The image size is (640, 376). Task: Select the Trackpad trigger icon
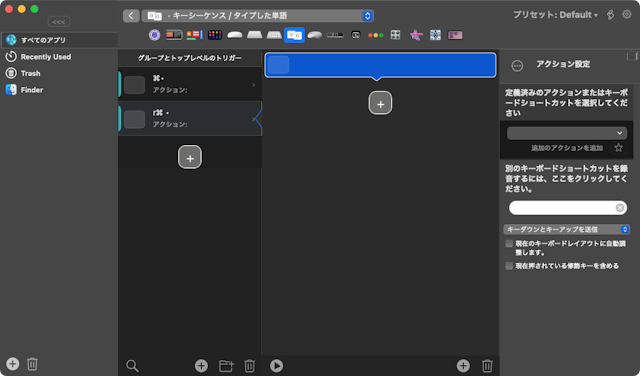point(254,35)
